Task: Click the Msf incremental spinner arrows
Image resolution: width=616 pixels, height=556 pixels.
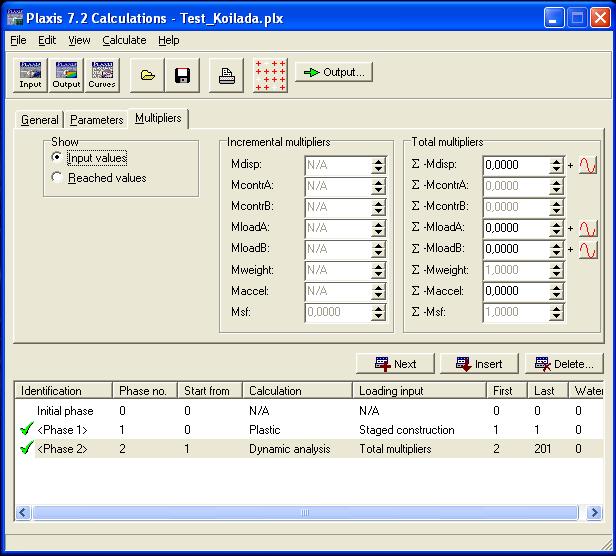Action: pos(378,312)
